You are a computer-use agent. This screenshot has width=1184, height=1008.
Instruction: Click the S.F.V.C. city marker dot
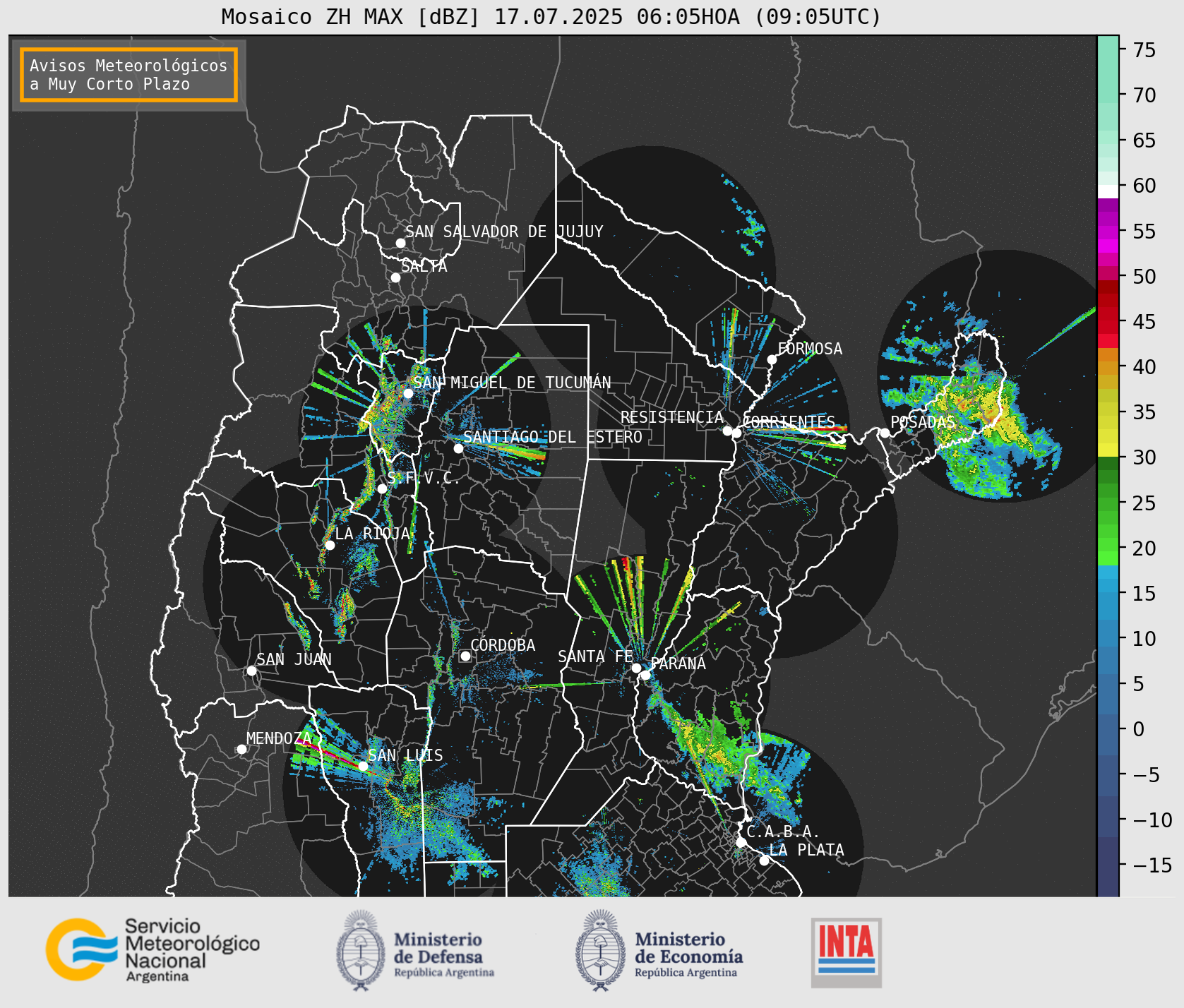click(x=382, y=488)
